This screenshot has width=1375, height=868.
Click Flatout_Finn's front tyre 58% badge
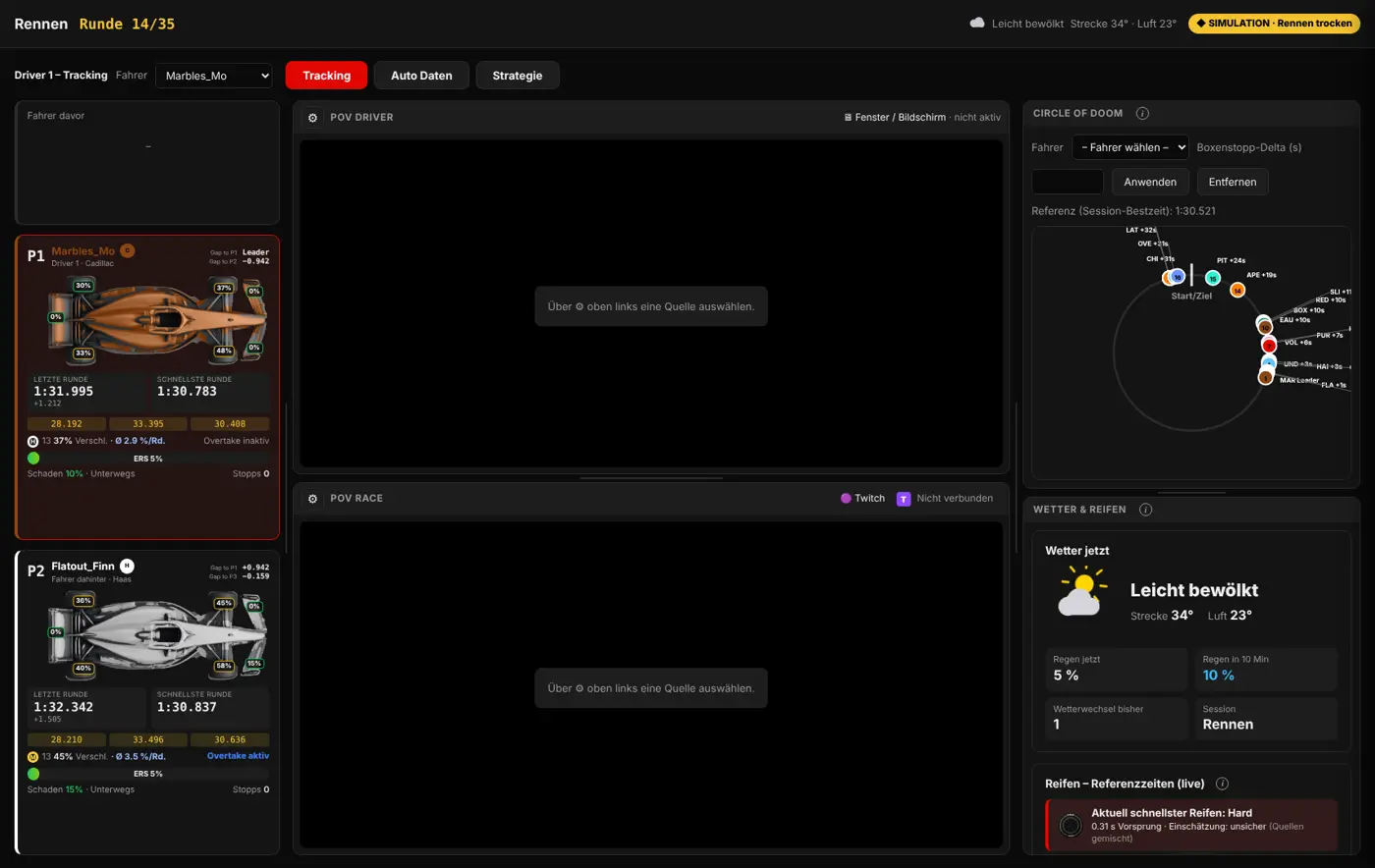tap(224, 666)
